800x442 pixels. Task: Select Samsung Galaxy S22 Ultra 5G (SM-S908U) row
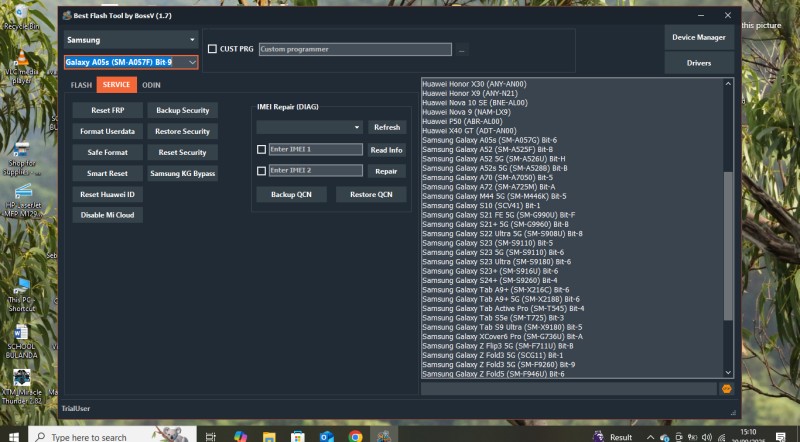click(502, 233)
